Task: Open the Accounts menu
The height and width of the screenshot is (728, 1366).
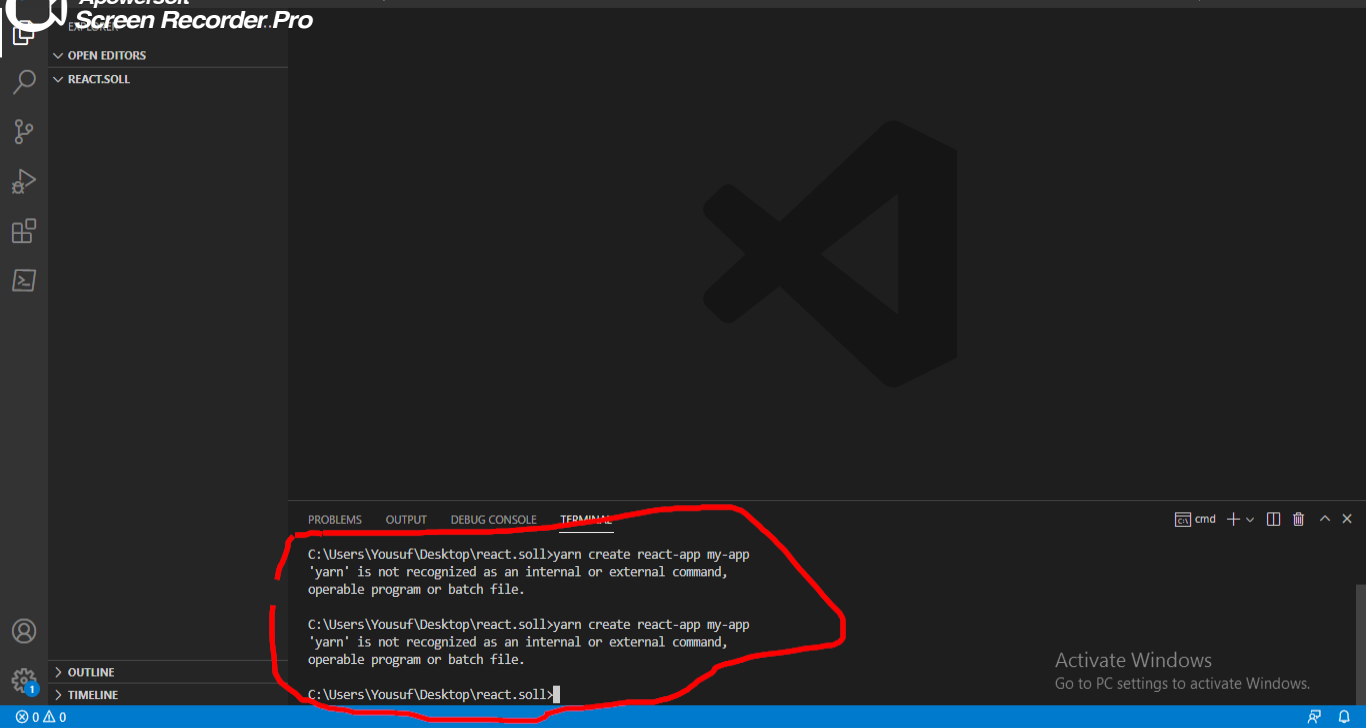Action: [x=24, y=632]
